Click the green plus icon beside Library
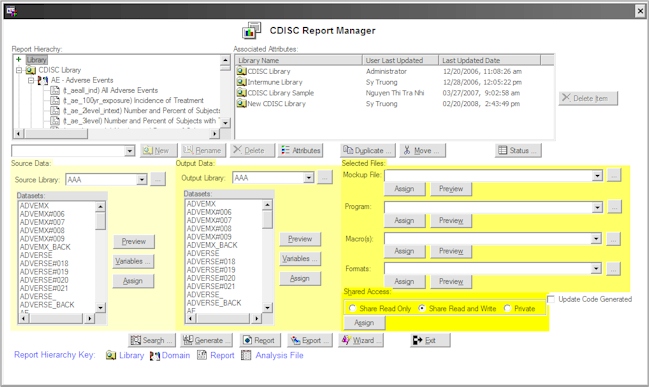 (x=18, y=60)
